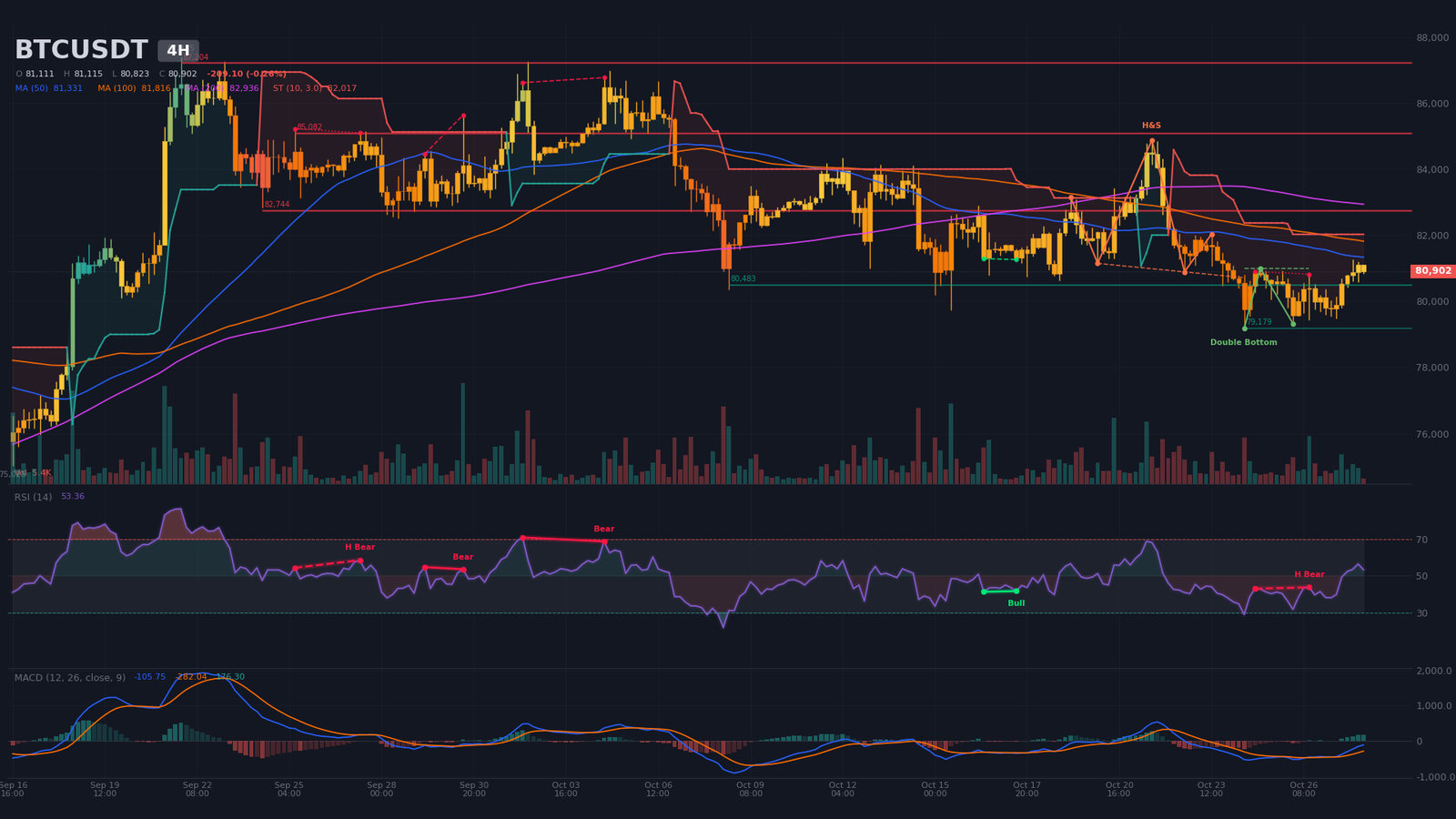
Task: Click the Sep 22 08:00 time axis label
Action: [x=197, y=789]
